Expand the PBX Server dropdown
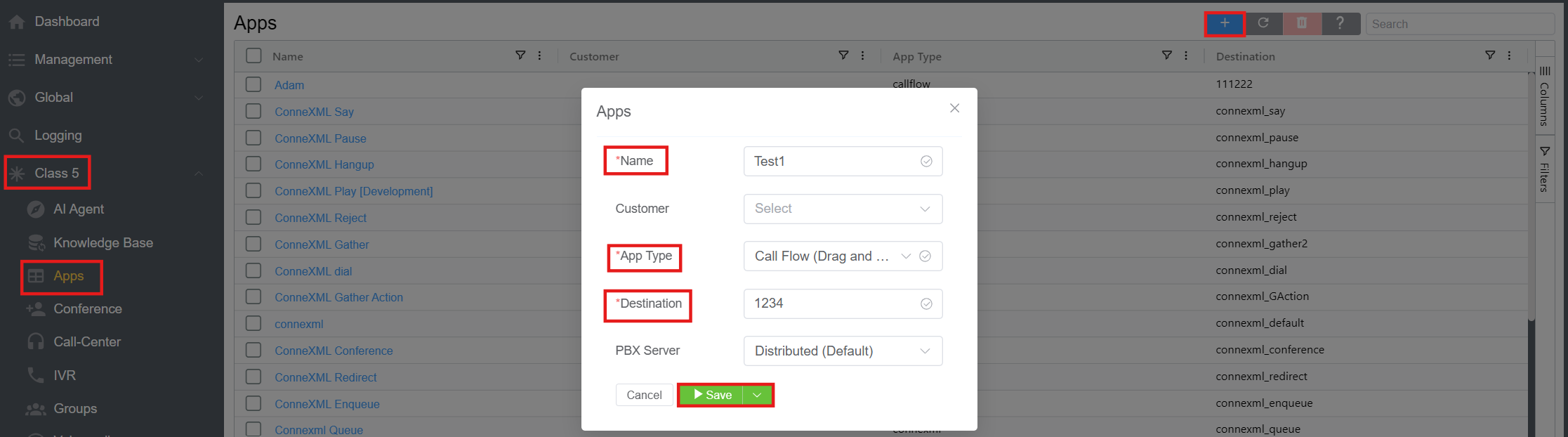1568x437 pixels. point(843,351)
